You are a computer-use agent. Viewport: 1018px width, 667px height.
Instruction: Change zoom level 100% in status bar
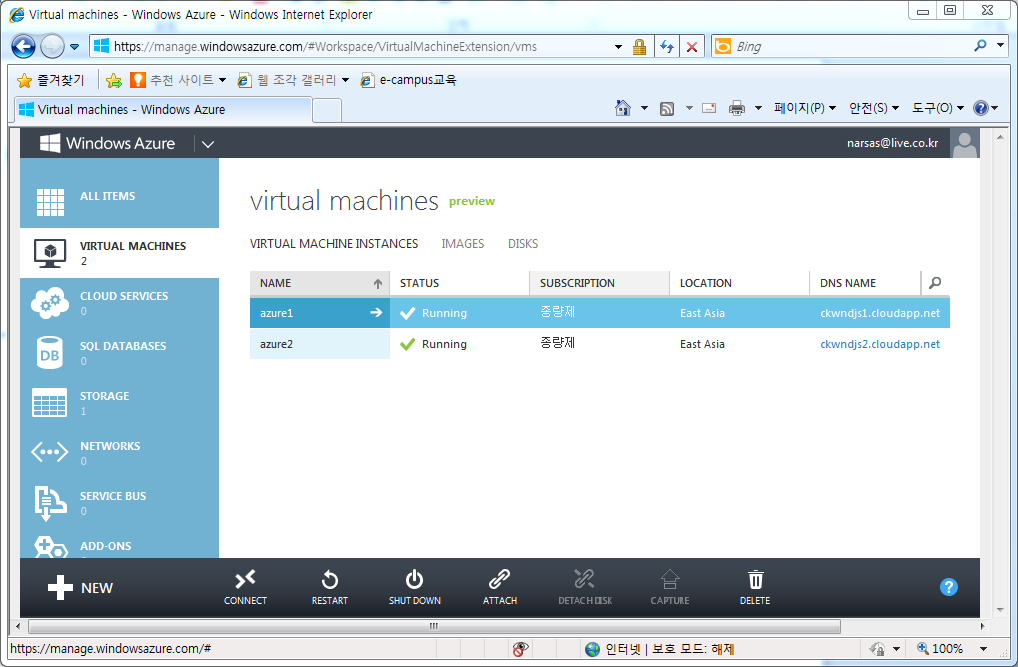[x=952, y=648]
